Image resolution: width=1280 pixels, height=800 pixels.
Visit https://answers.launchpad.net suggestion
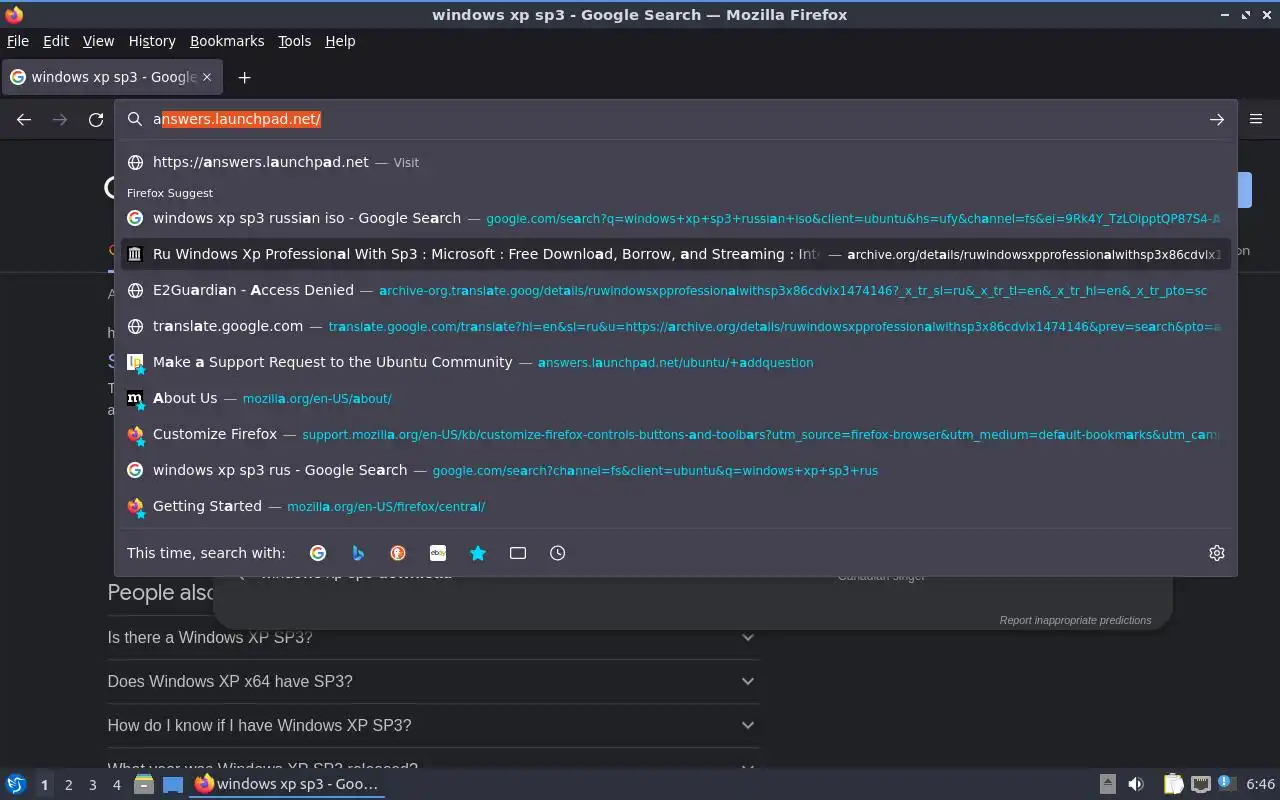click(675, 162)
